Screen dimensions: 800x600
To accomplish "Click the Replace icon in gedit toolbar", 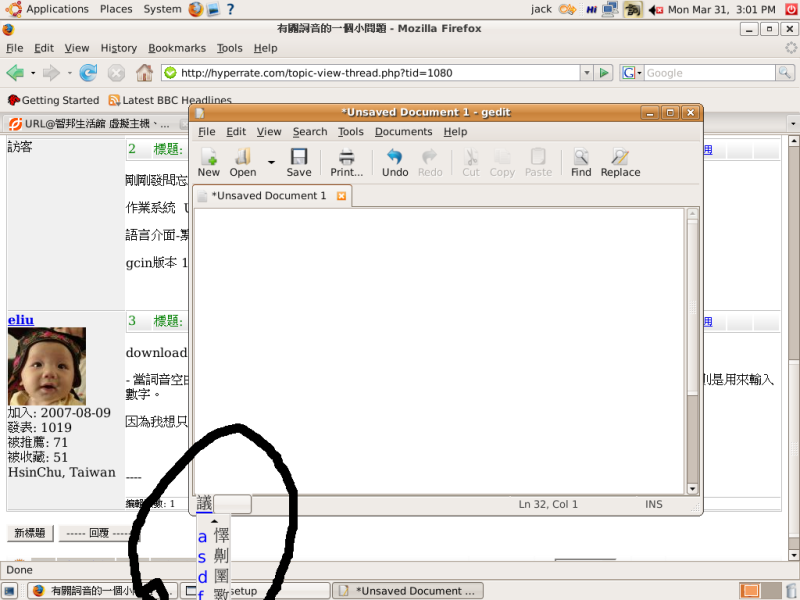I will [620, 161].
